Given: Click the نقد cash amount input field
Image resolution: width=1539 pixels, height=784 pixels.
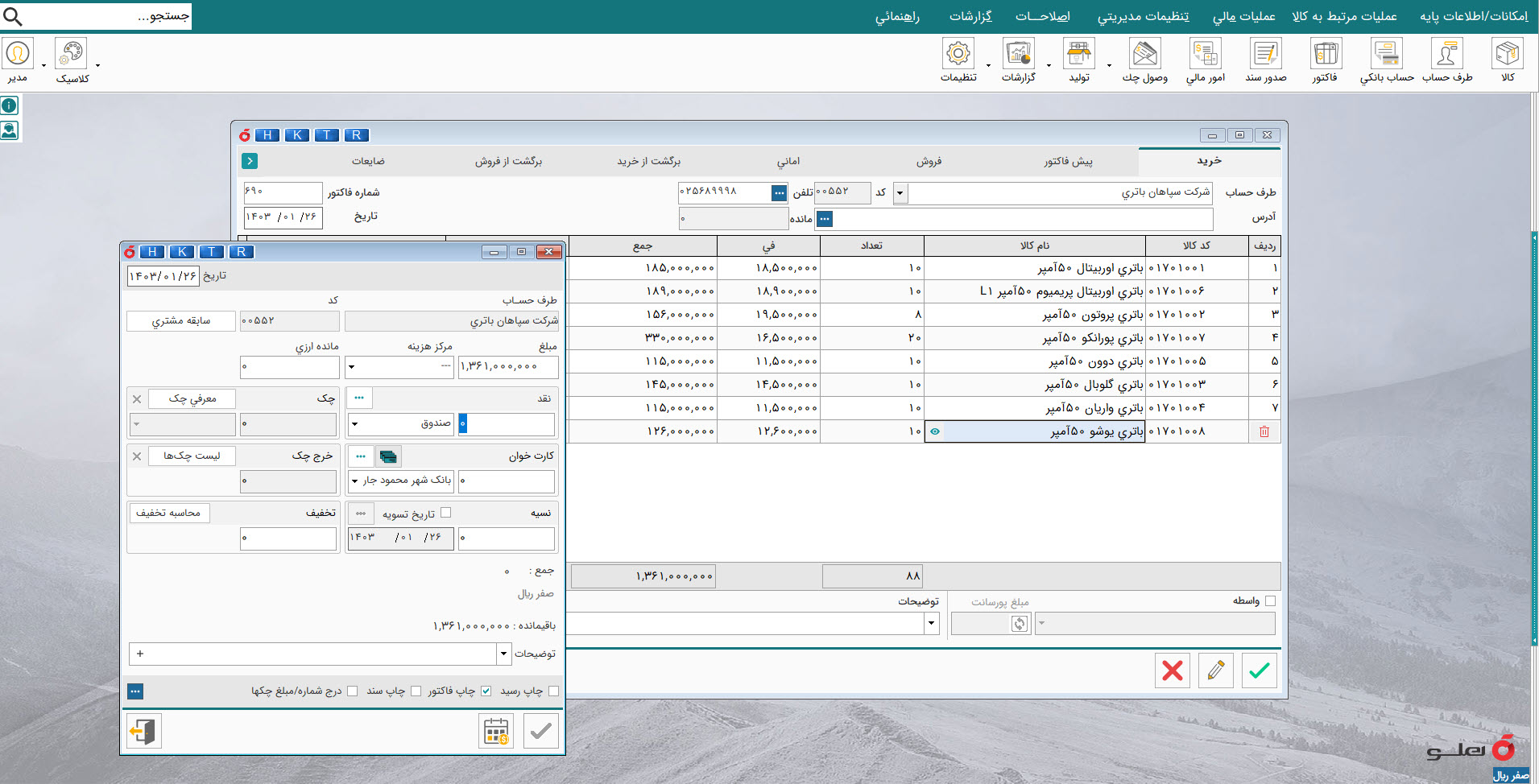Looking at the screenshot, I should pyautogui.click(x=507, y=423).
